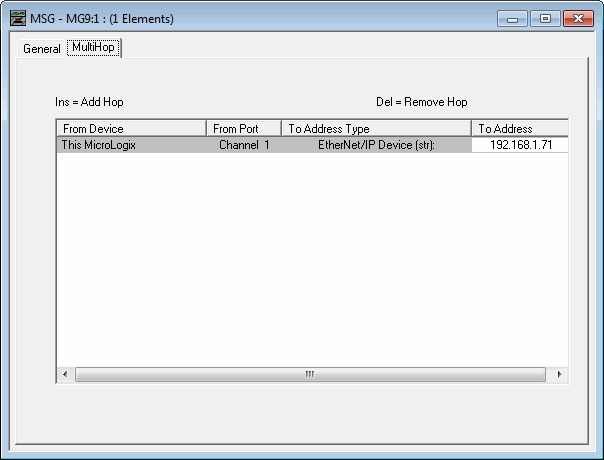The height and width of the screenshot is (460, 604).
Task: Select the 'EtherNet/IP Device (str):' cell
Action: [376, 145]
